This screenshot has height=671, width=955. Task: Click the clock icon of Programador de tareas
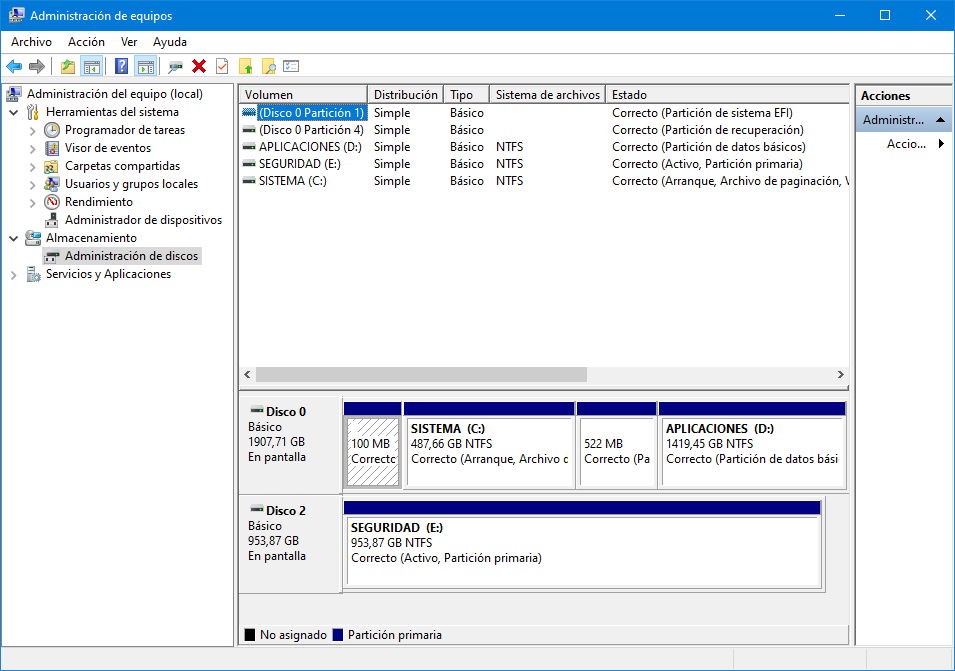pos(52,130)
